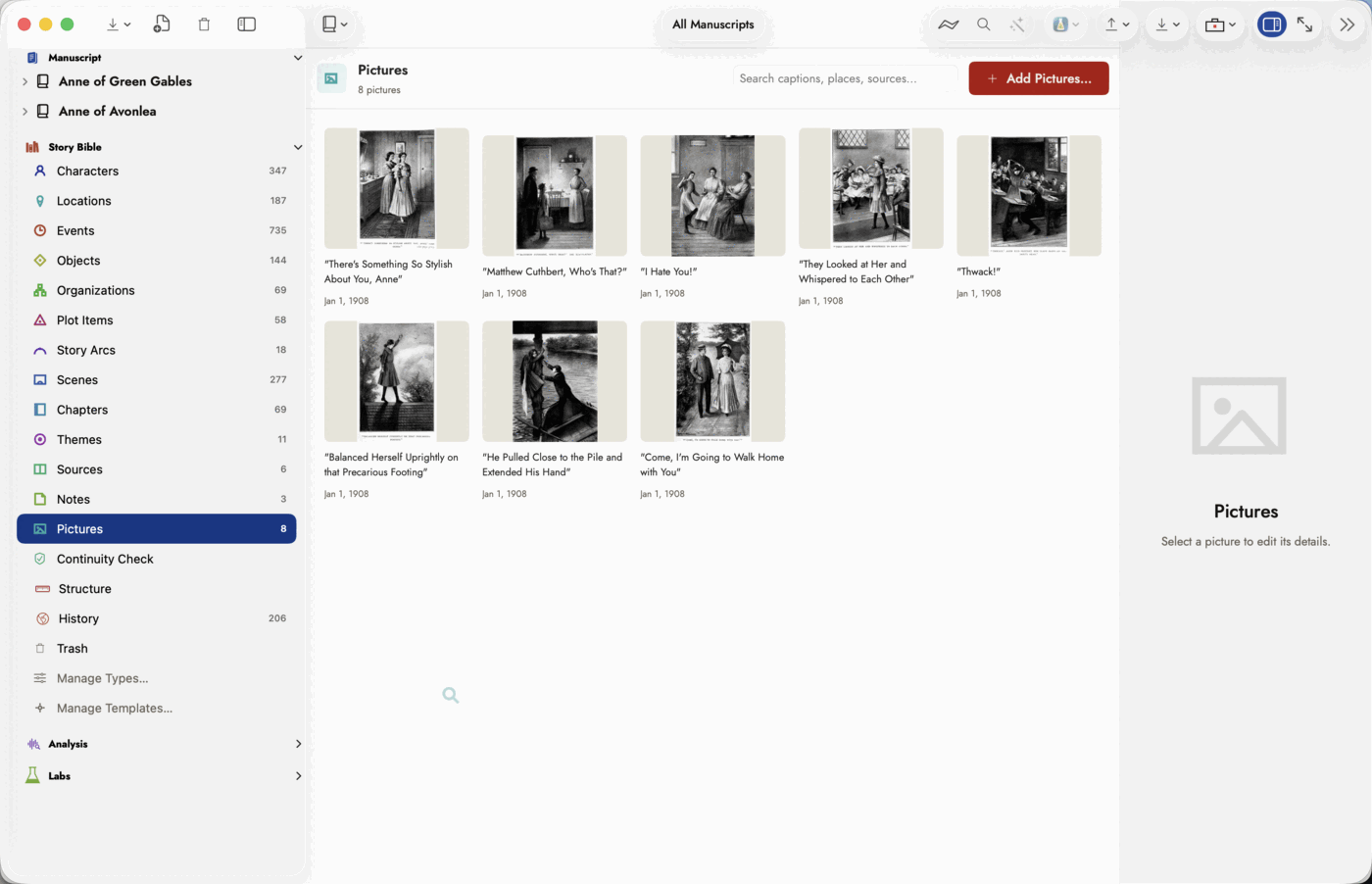Show Plot Items in the sidebar
1372x884 pixels.
[x=157, y=320]
